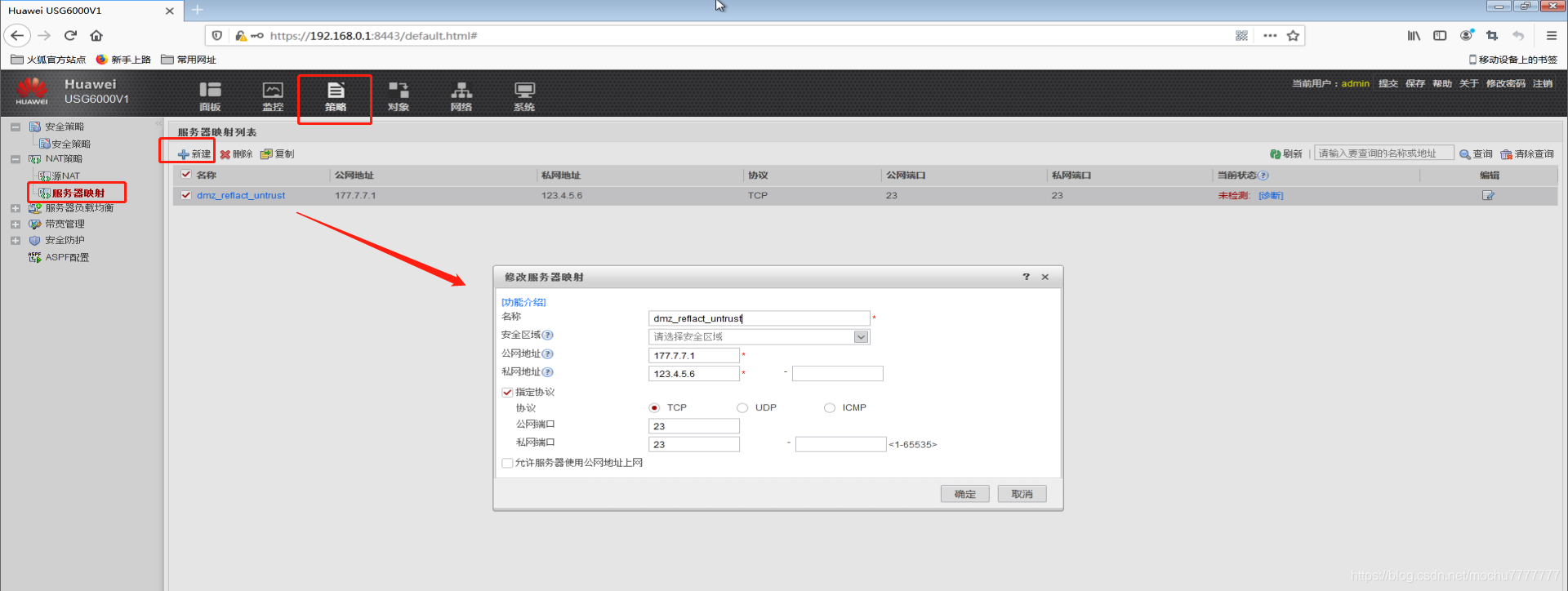Click 提交 in the top menu
1568x591 pixels.
pyautogui.click(x=1388, y=83)
